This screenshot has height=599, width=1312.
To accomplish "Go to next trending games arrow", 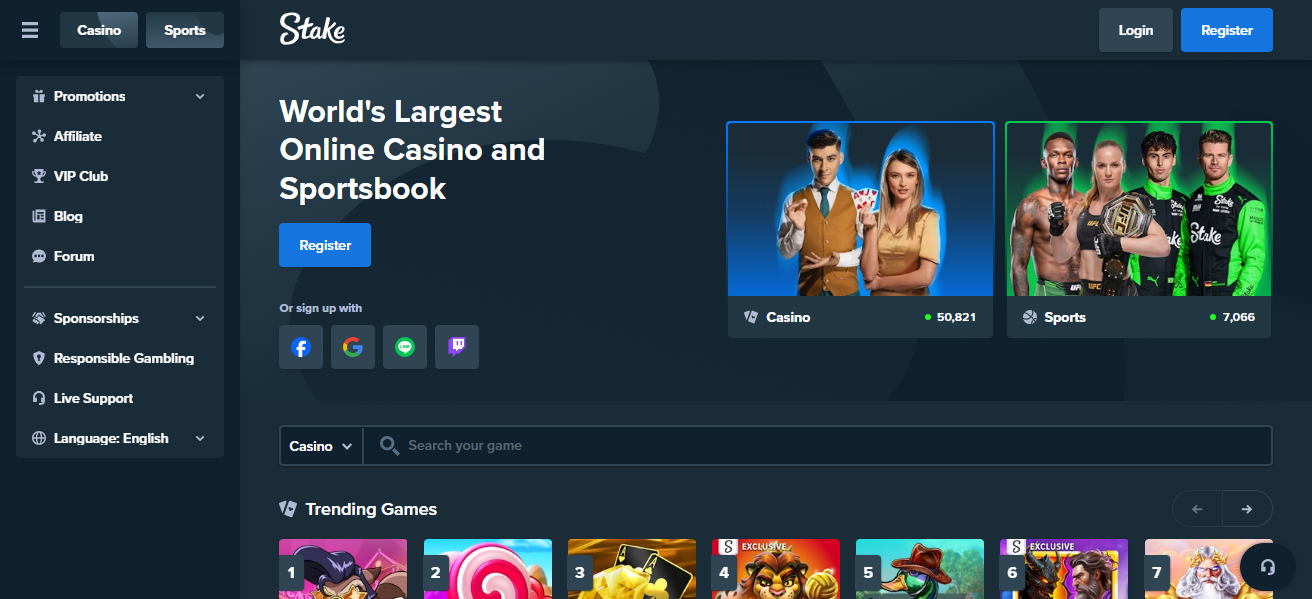I will click(1247, 509).
